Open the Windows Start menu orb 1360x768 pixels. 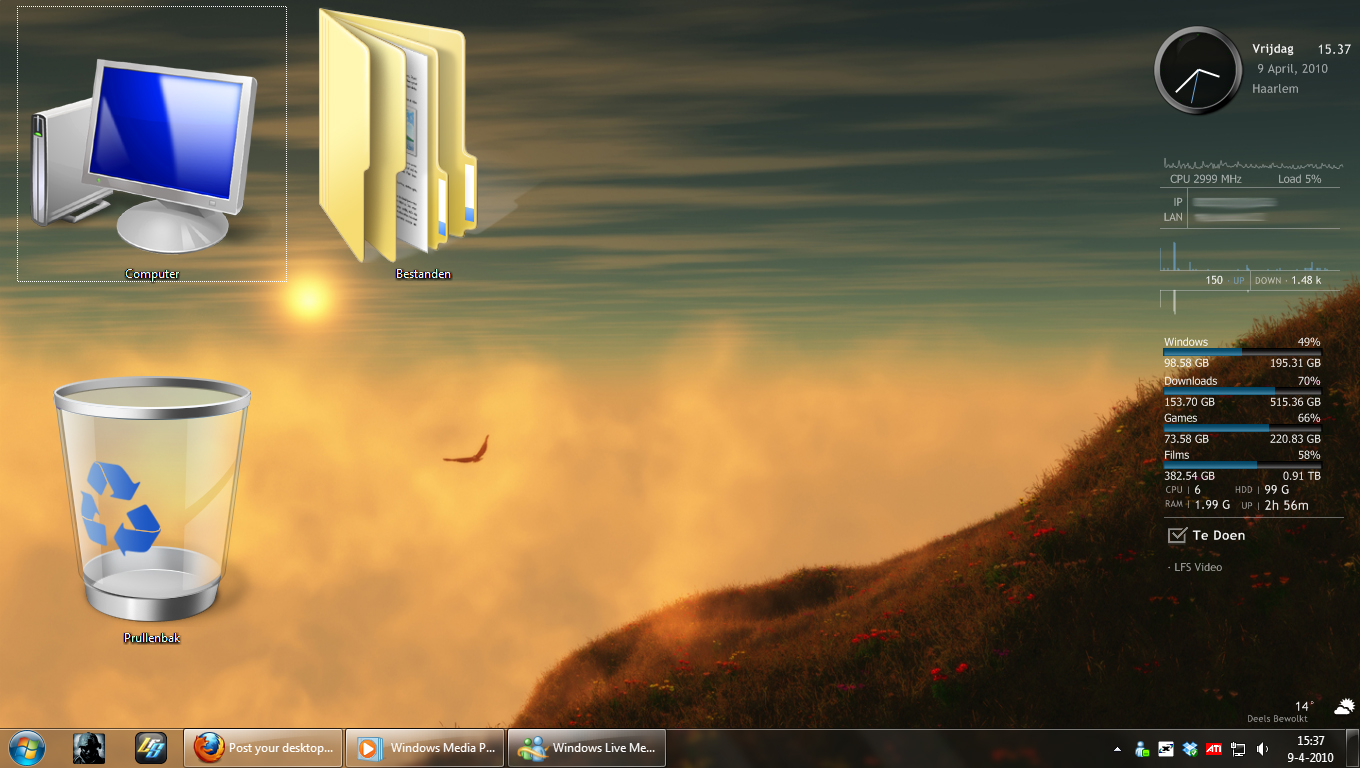[26, 748]
